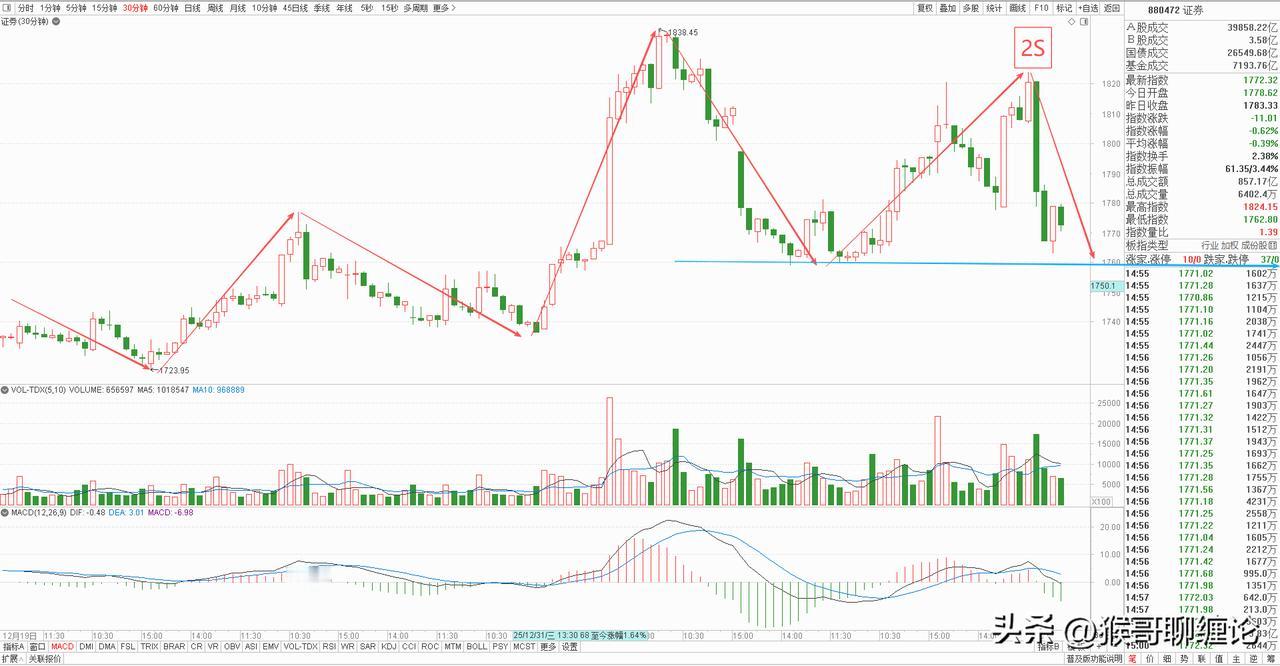The width and height of the screenshot is (1280, 666).
Task: Open the 加权 weighted link
Action: pos(1231,245)
